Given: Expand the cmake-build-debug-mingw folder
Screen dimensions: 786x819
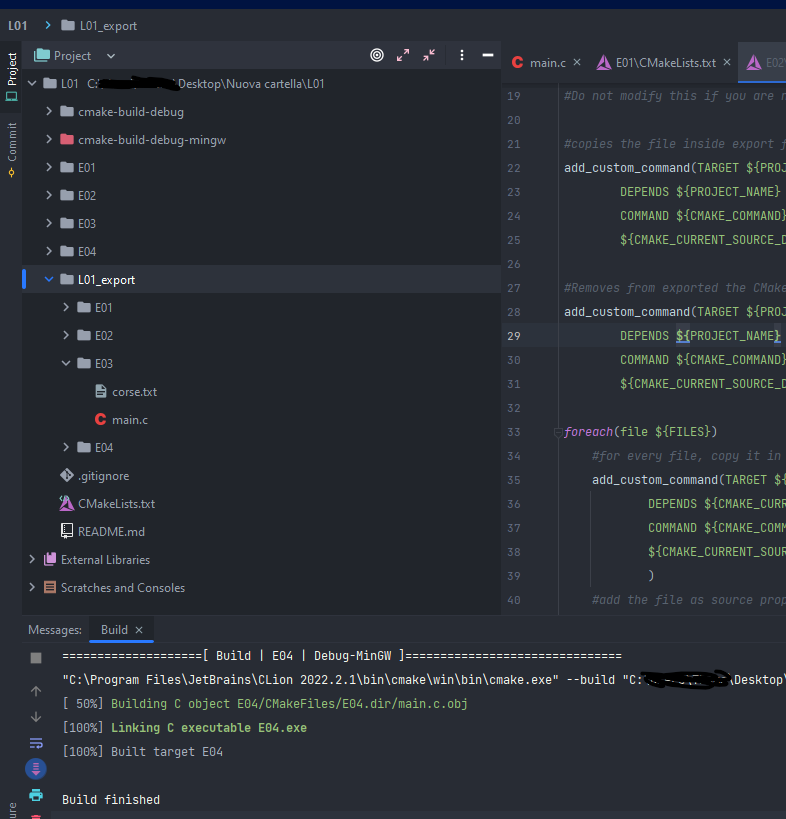Looking at the screenshot, I should (x=49, y=139).
